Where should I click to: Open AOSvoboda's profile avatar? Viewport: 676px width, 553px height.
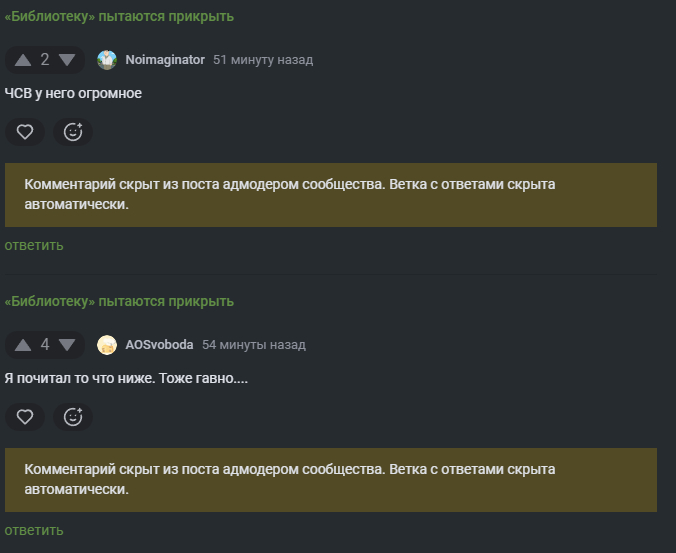tap(107, 345)
